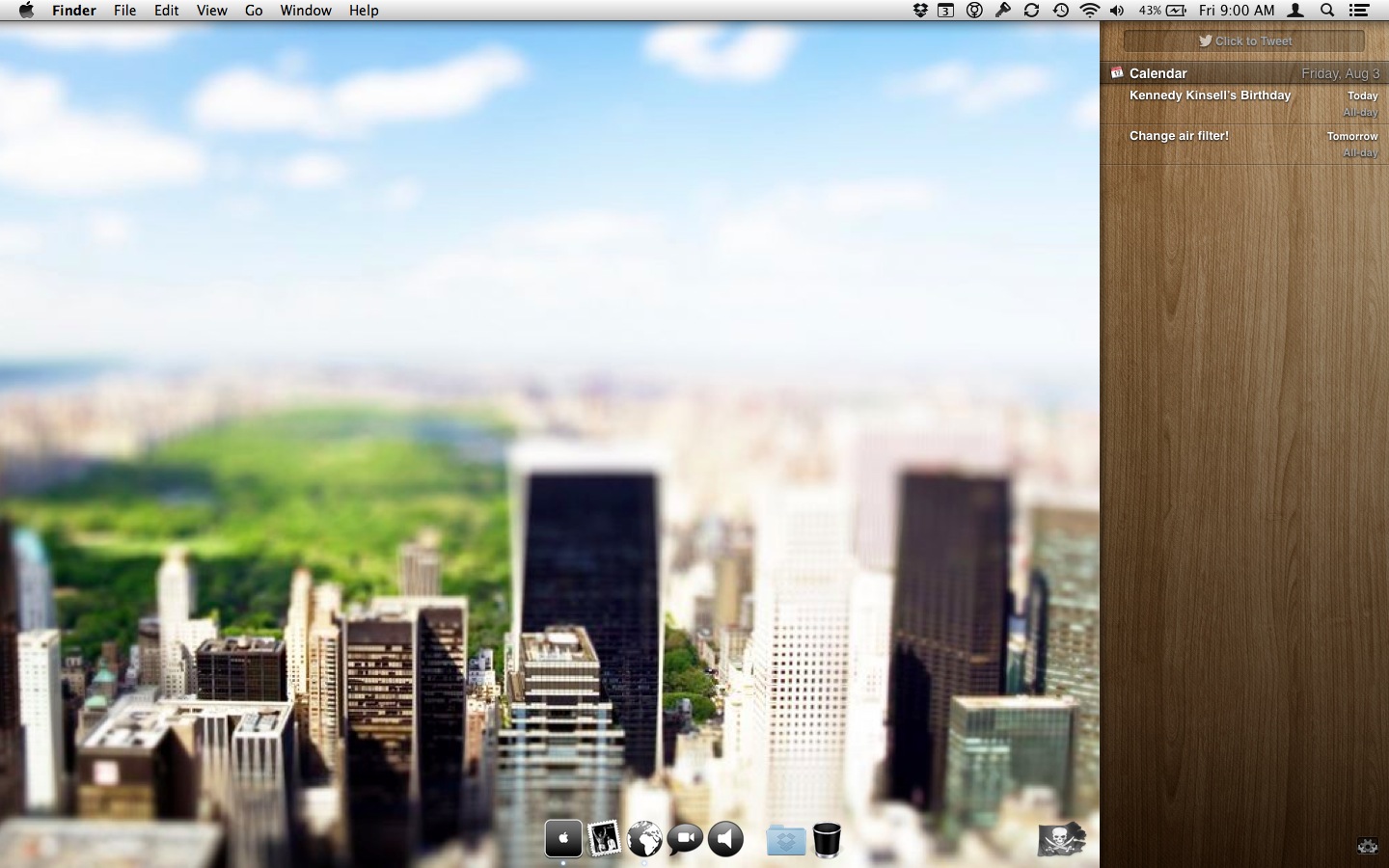This screenshot has width=1389, height=868.
Task: Click the Fri 9:00 AM clock
Action: pyautogui.click(x=1237, y=11)
